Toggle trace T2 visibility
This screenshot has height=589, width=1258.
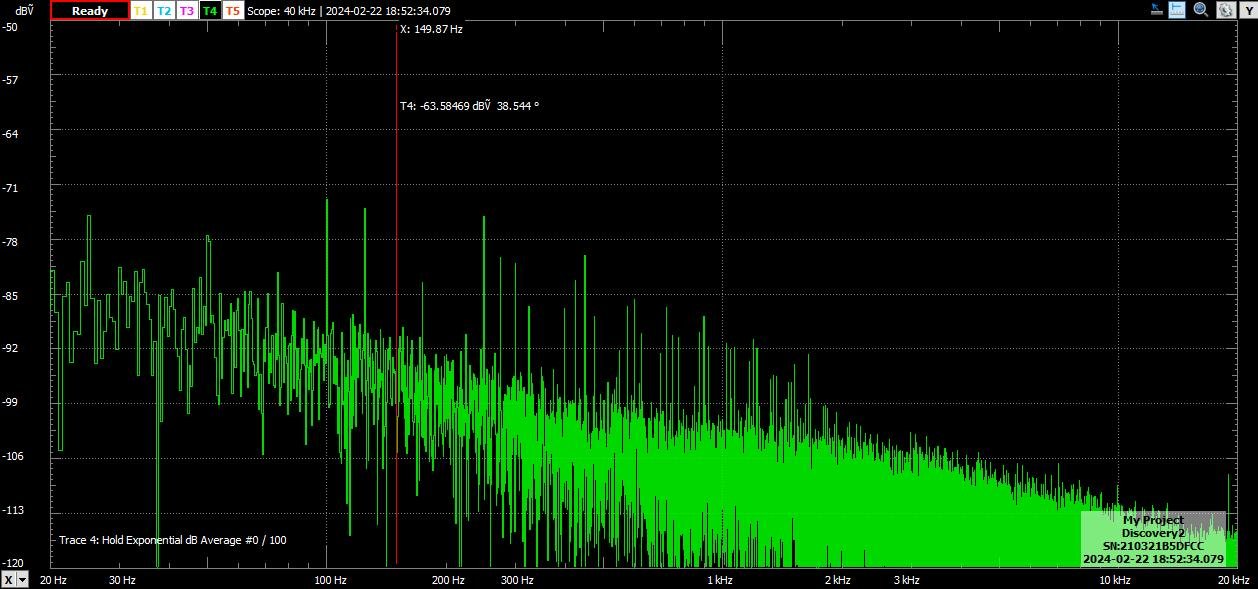point(163,11)
